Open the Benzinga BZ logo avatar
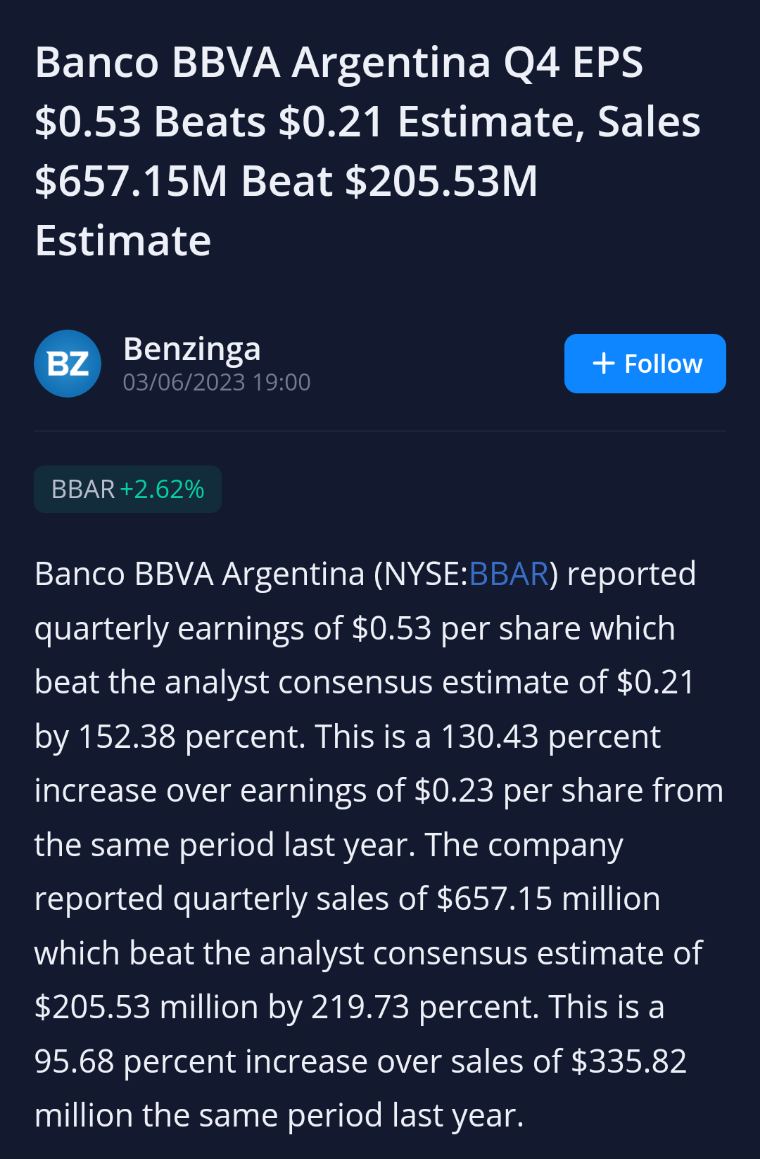Viewport: 760px width, 1159px height. click(67, 364)
